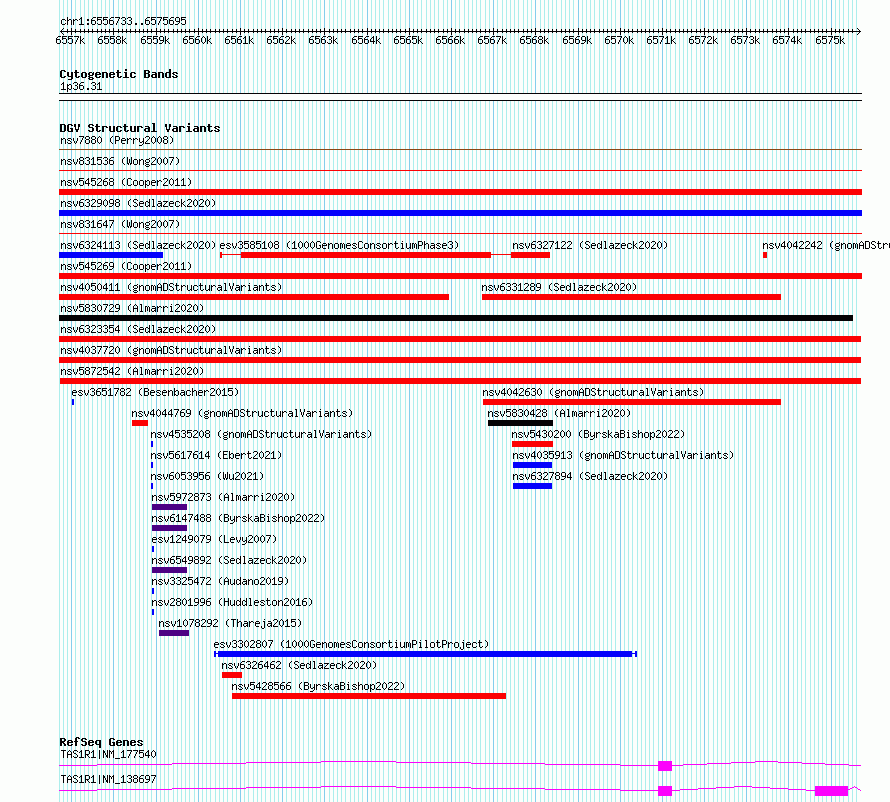Click the chr1:6556733..6575695 coordinate text
Image resolution: width=890 pixels, height=802 pixels.
click(123, 21)
